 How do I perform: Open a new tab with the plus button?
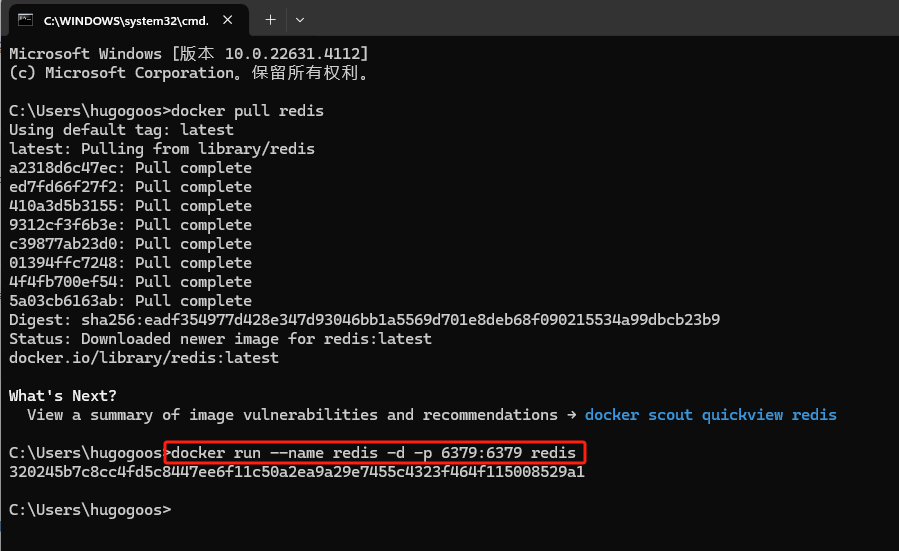click(270, 20)
